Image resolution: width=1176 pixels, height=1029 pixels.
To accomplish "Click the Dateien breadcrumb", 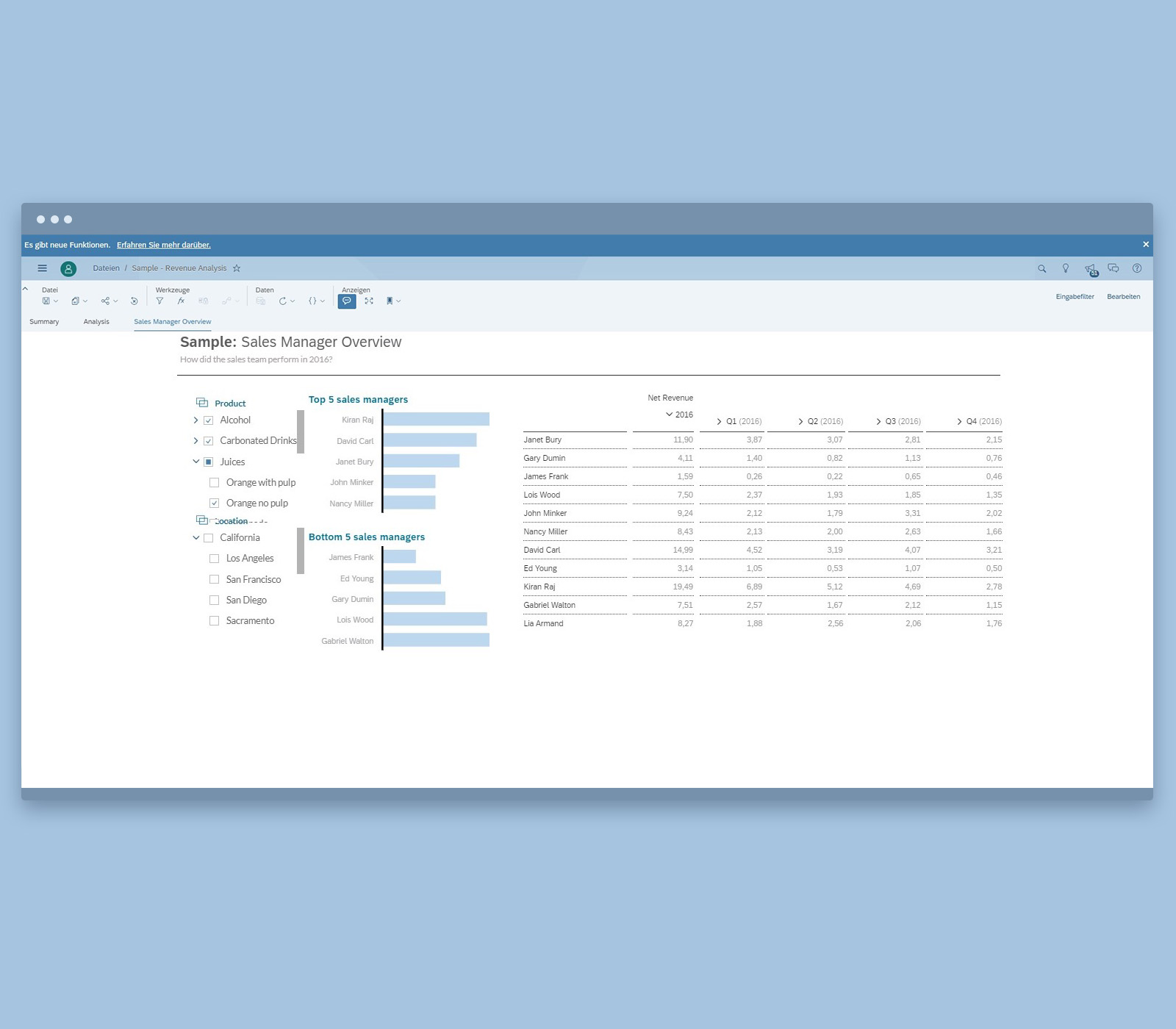I will pyautogui.click(x=106, y=268).
